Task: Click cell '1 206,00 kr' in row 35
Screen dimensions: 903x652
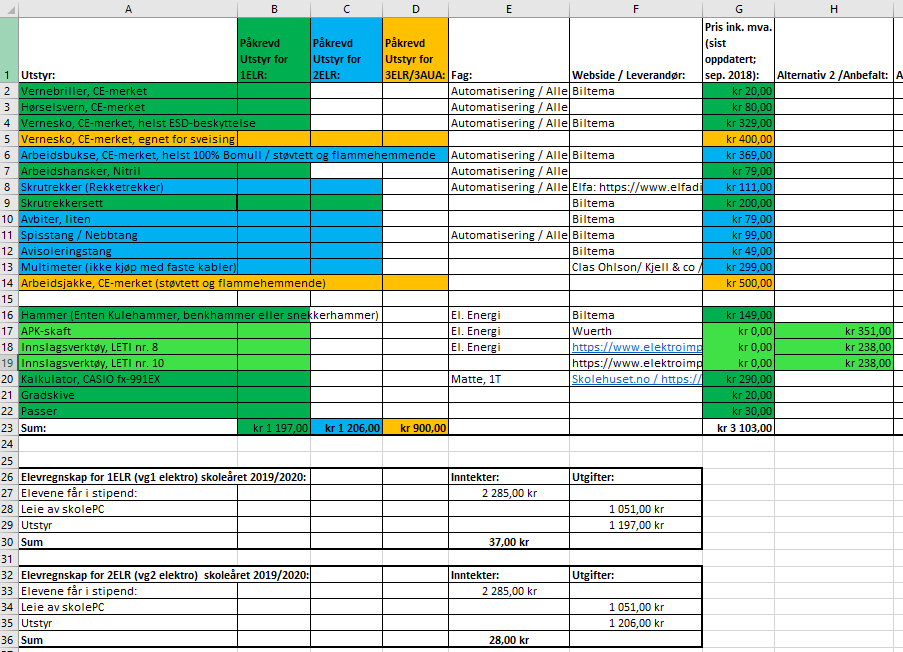Action: pyautogui.click(x=636, y=623)
